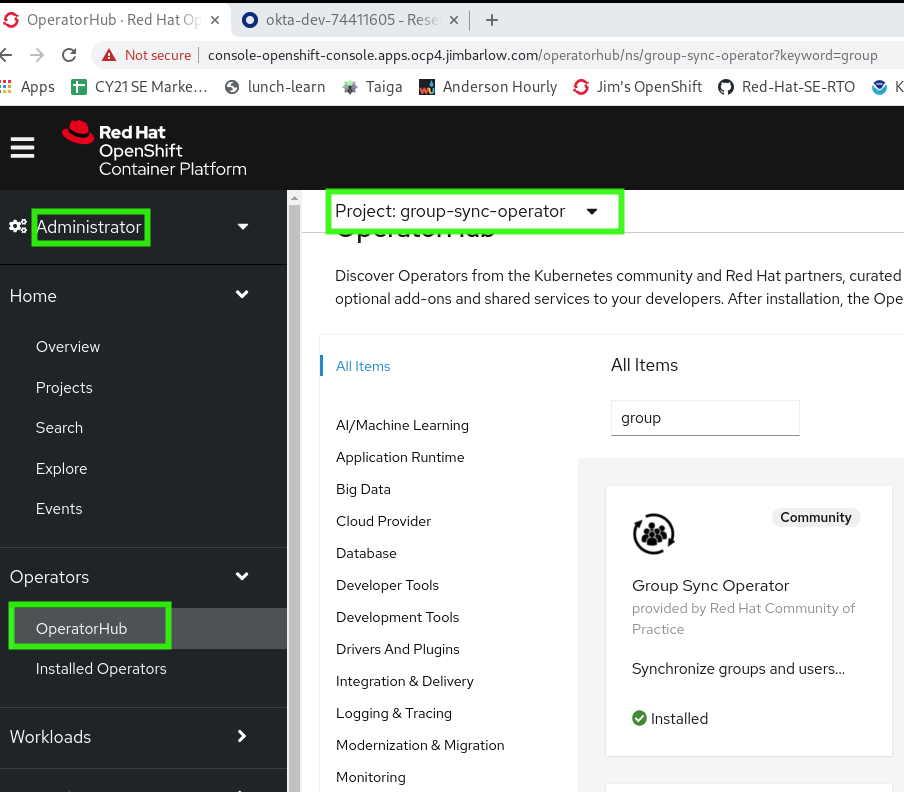
Task: Switch to the okta-dev-74411605 tab
Action: click(350, 20)
